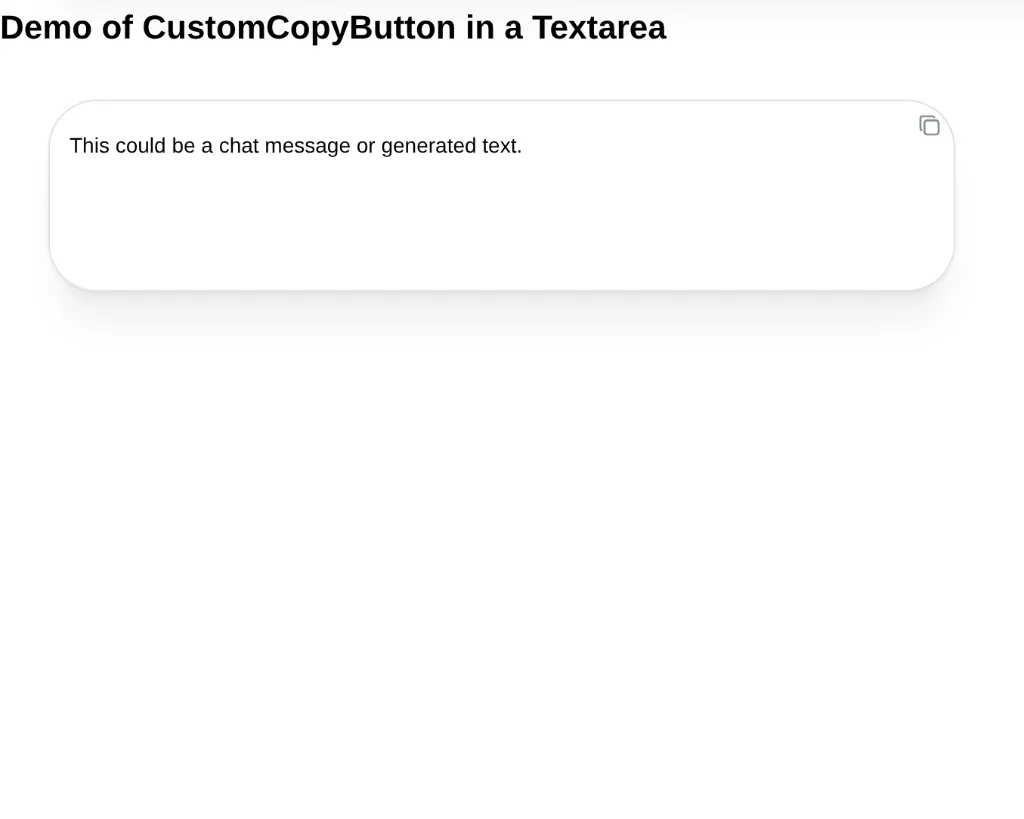Viewport: 1024px width, 819px height.
Task: Click the word "message" in the textarea
Action: 307,146
